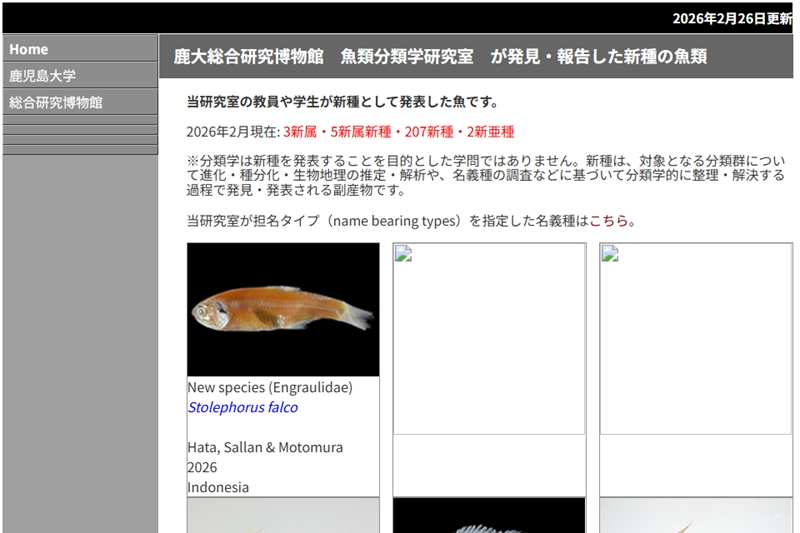Viewport: 800px width, 533px height.
Task: Open the Stolephorus falco fish photo
Action: coord(283,309)
